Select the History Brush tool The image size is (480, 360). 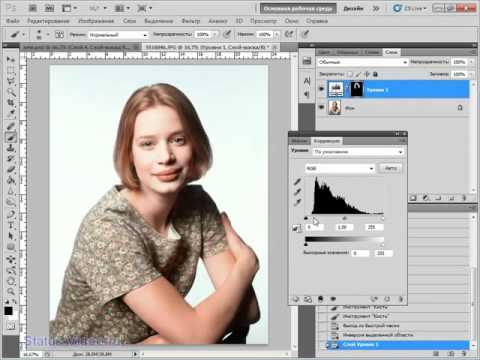coord(11,158)
